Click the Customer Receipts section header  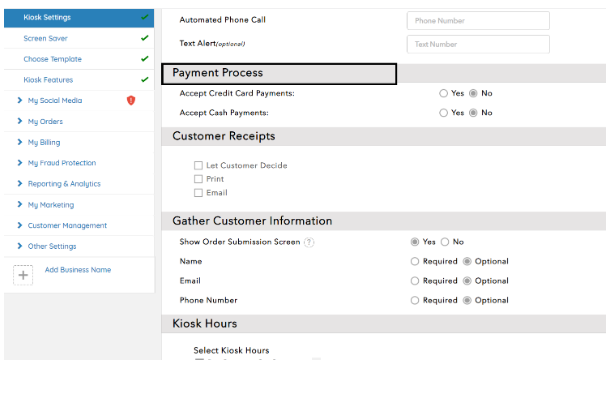coord(384,136)
